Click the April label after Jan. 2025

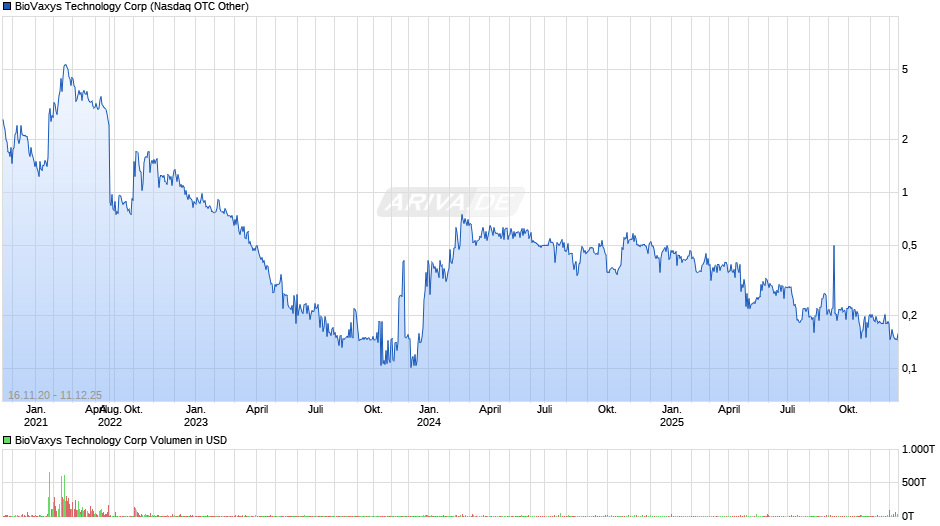click(x=729, y=410)
